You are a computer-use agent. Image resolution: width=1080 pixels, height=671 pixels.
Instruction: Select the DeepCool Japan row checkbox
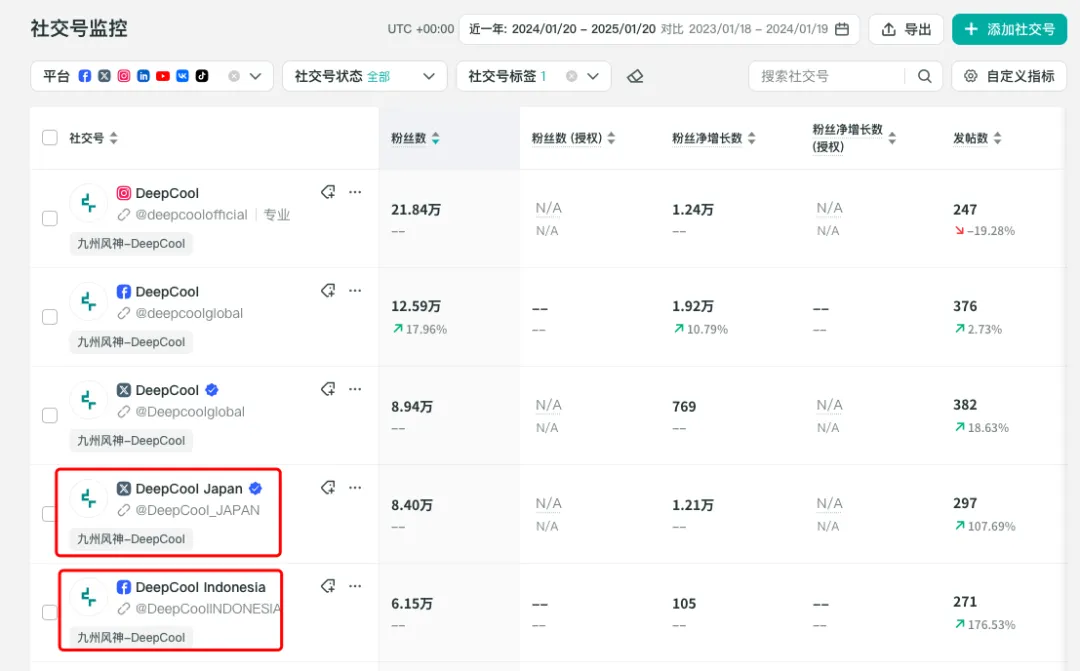click(x=48, y=514)
